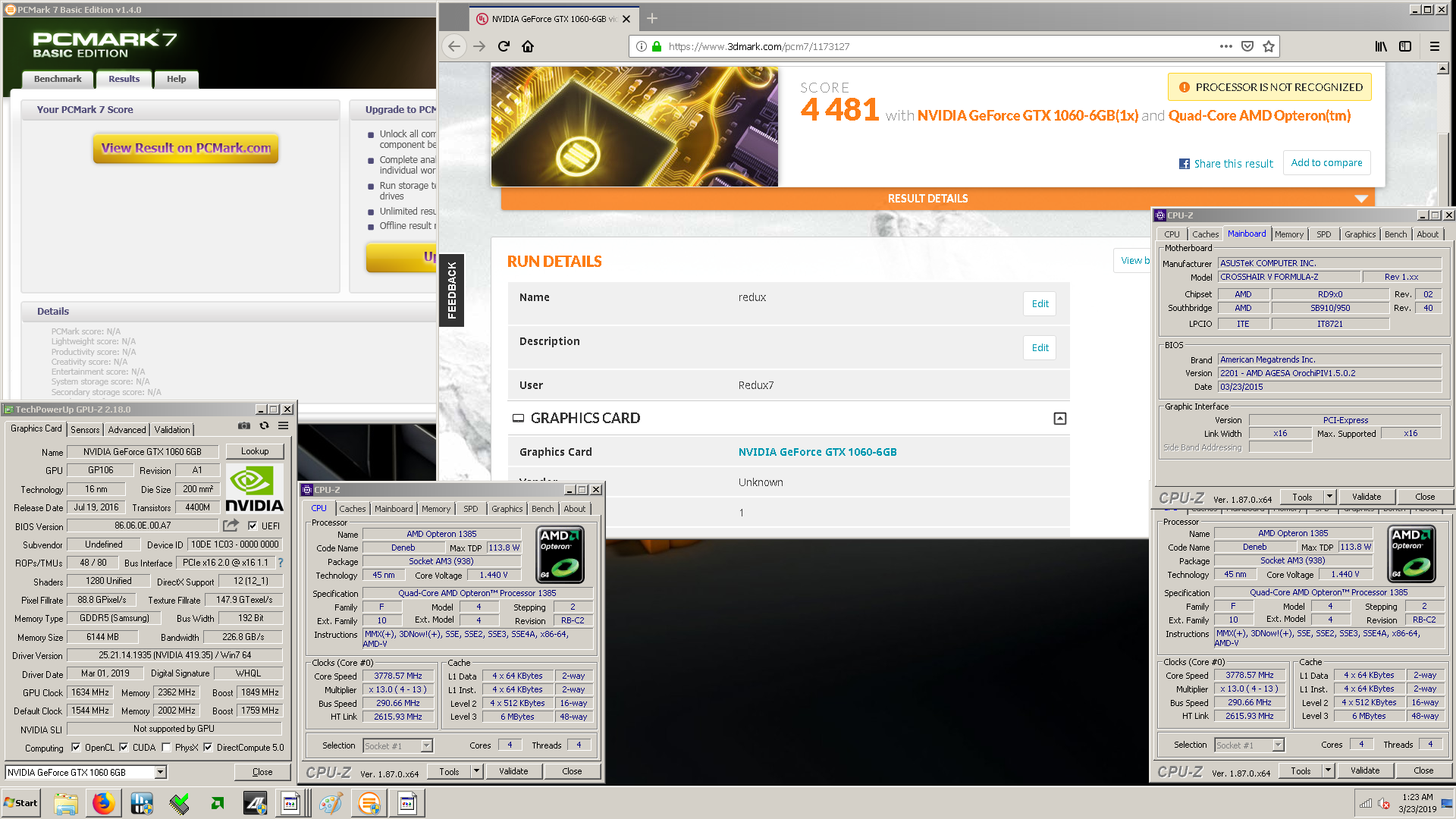This screenshot has height=819, width=1456.
Task: Refresh GPU-Z readings with the refresh icon
Action: tap(264, 426)
